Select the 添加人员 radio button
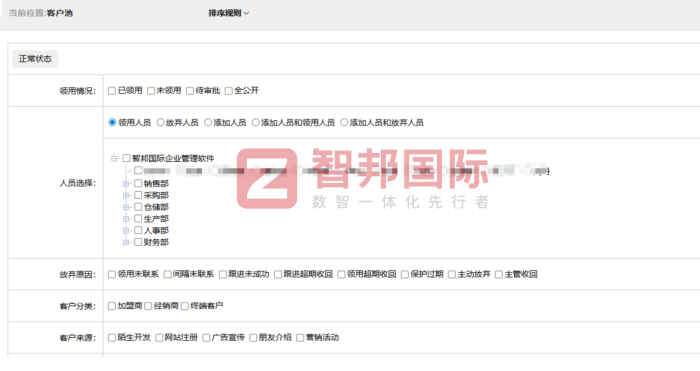Viewport: 700px width, 371px height. coord(208,122)
